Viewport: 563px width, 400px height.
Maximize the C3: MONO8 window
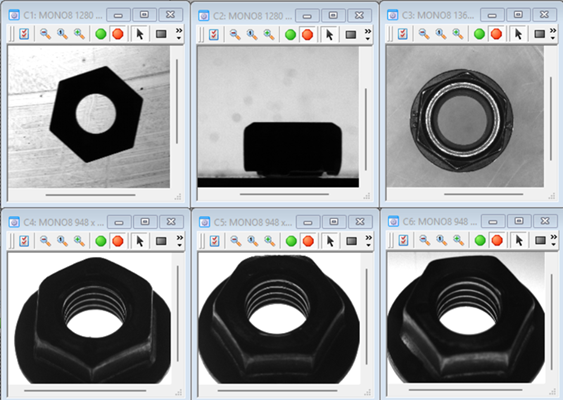point(518,15)
